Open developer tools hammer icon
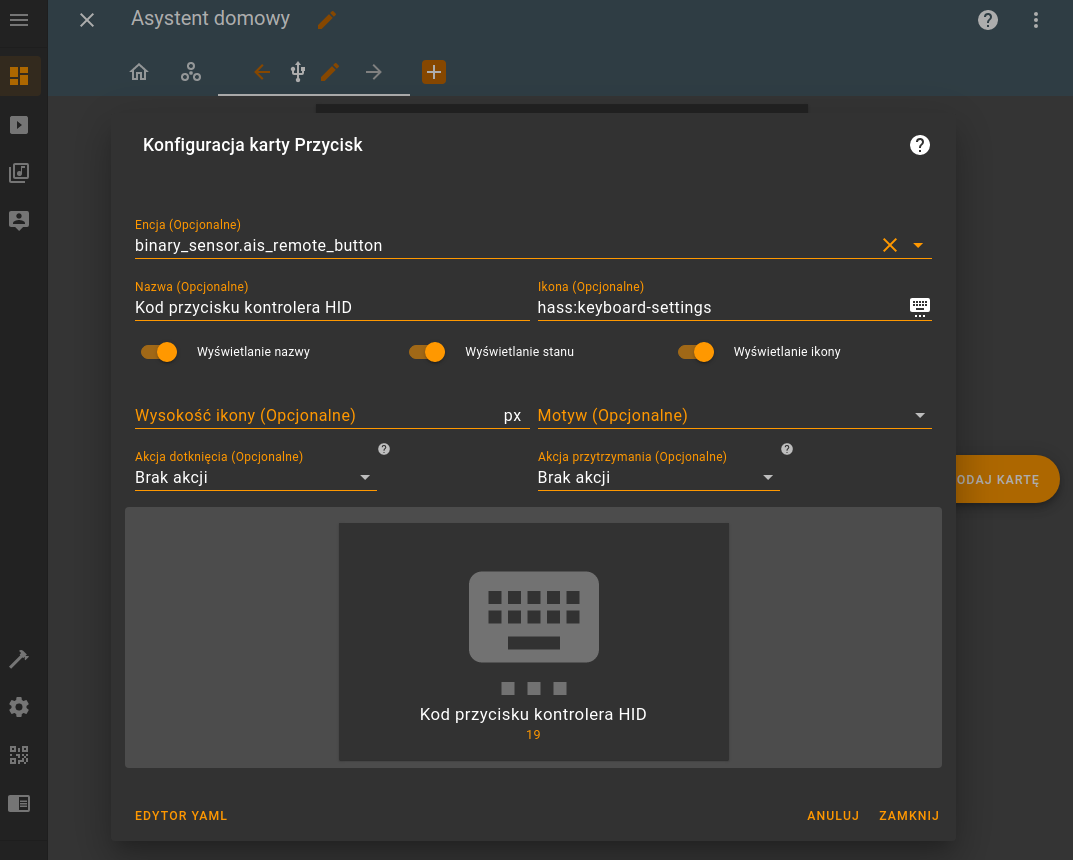Viewport: 1073px width, 860px height. [x=19, y=659]
